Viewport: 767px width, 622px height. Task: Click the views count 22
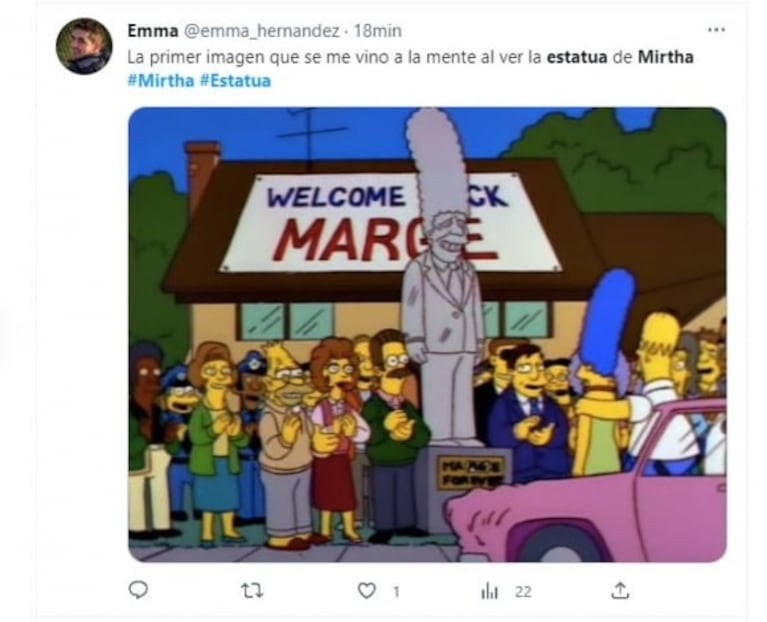coord(523,592)
